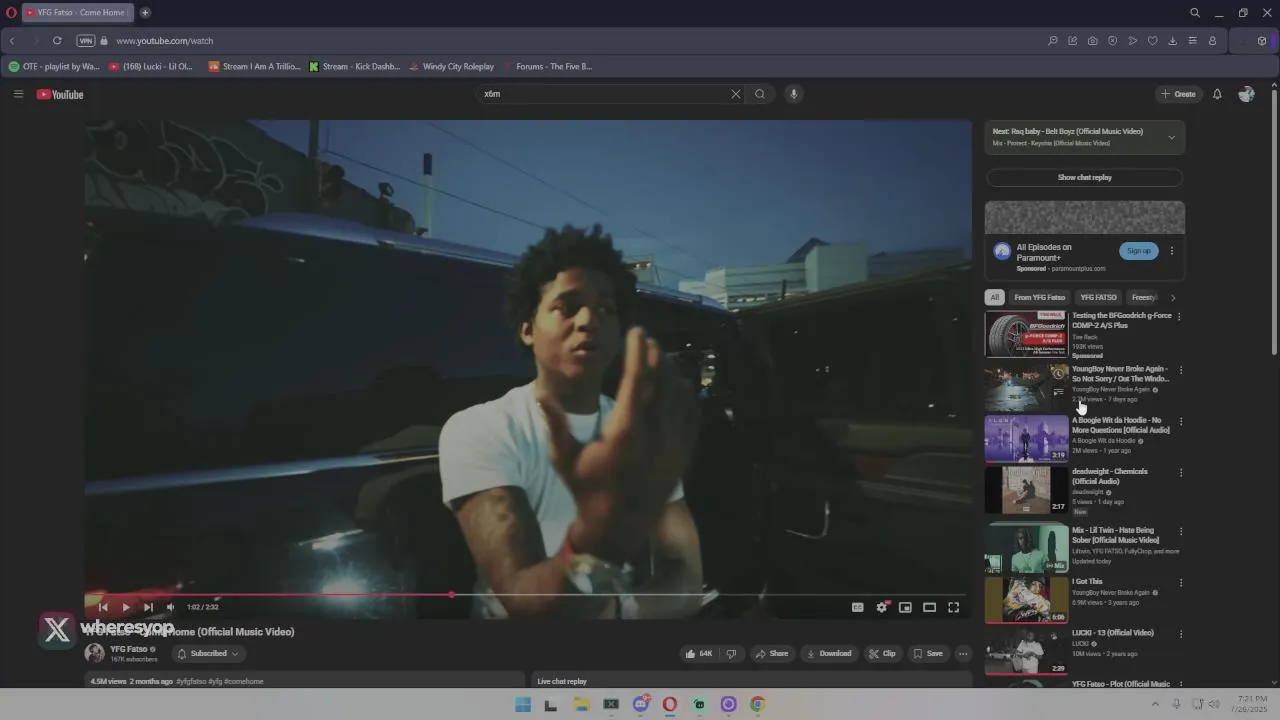Dislike the video
This screenshot has width=1280, height=720.
[x=731, y=653]
